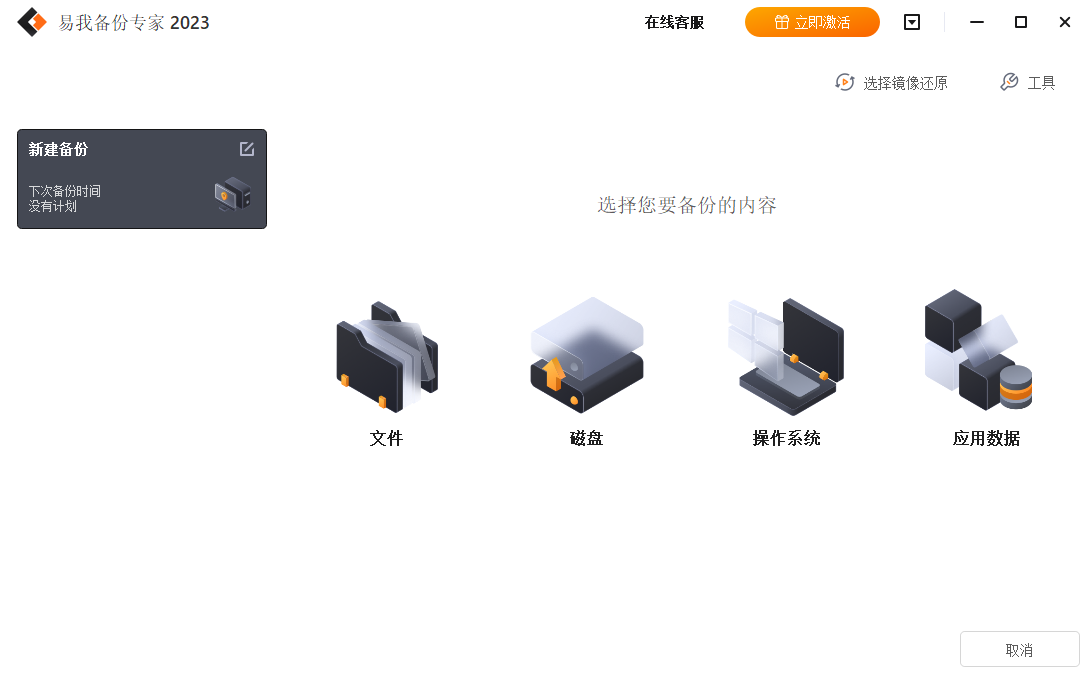This screenshot has width=1092, height=692.
Task: Click the 文件 label text
Action: (387, 438)
